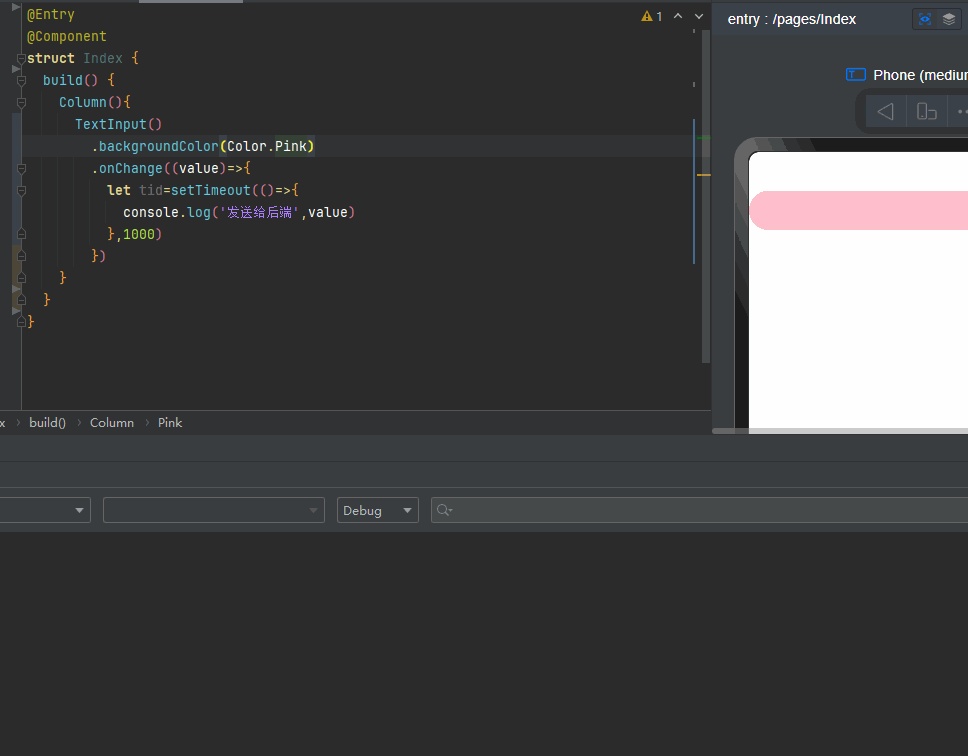968x756 pixels.
Task: Click fold end marker on }) line
Action: (21, 256)
